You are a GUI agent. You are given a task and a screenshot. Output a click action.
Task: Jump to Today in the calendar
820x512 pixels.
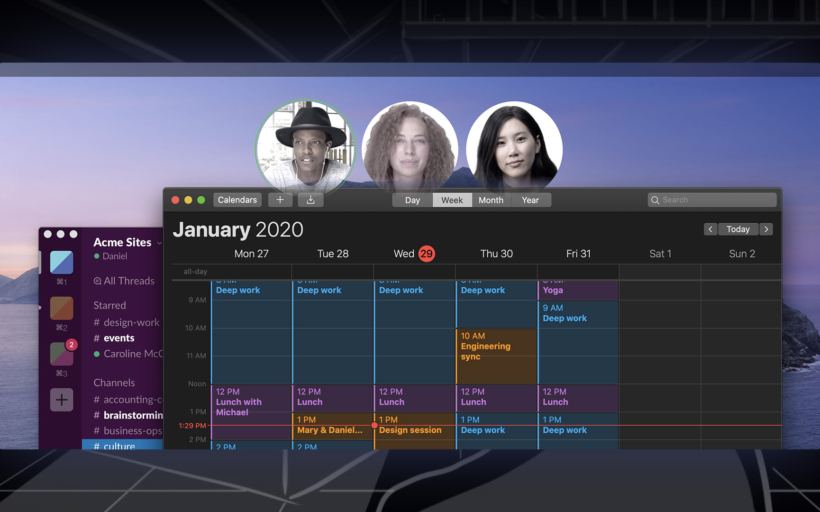[x=738, y=229]
